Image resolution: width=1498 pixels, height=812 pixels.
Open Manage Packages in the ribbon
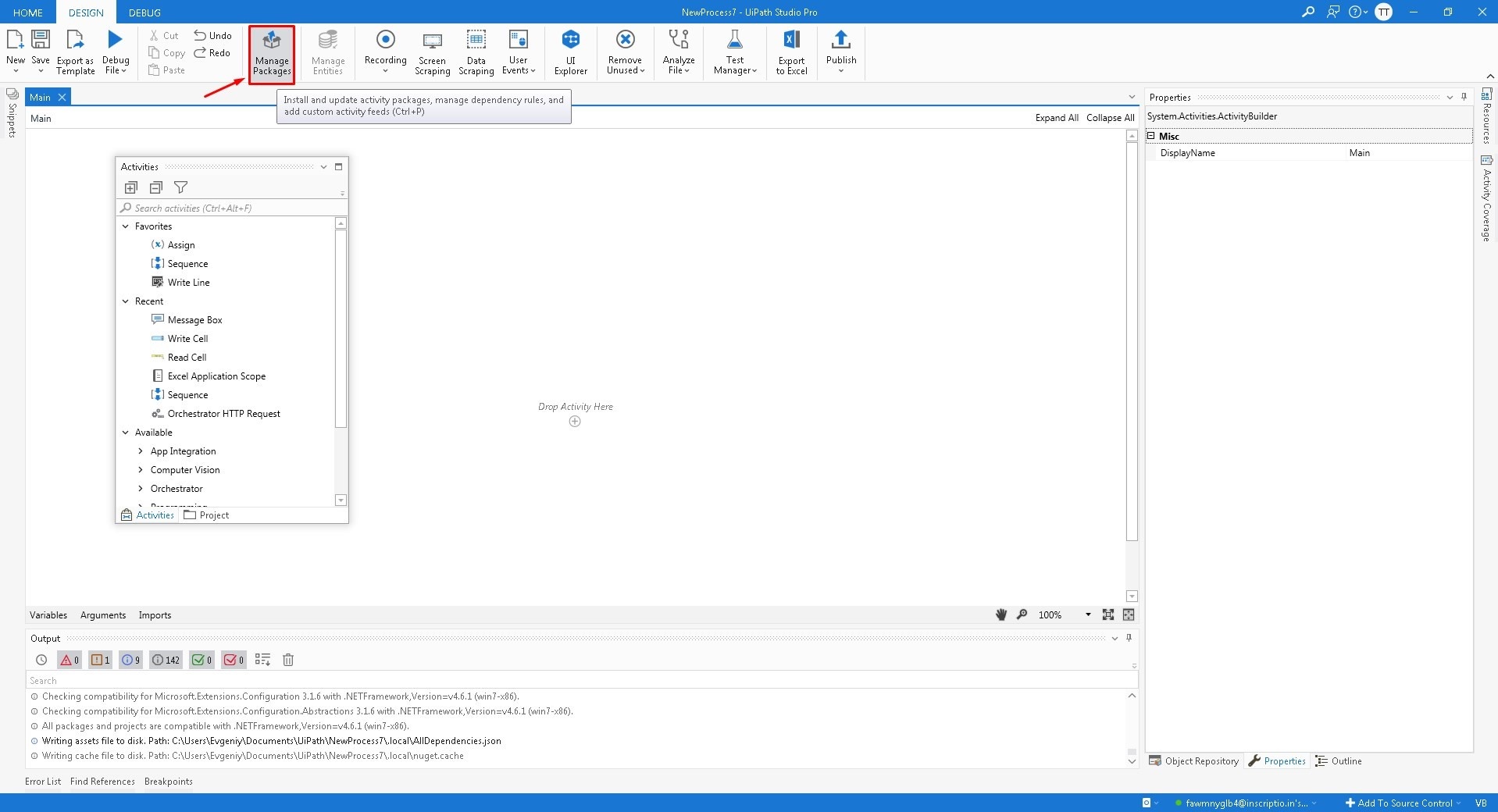[272, 53]
